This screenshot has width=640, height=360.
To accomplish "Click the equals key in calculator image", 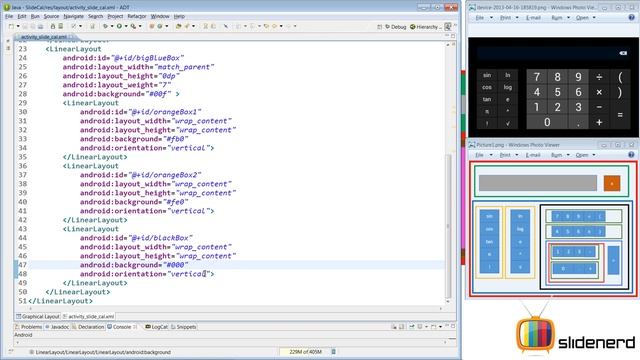I will pos(620,115).
